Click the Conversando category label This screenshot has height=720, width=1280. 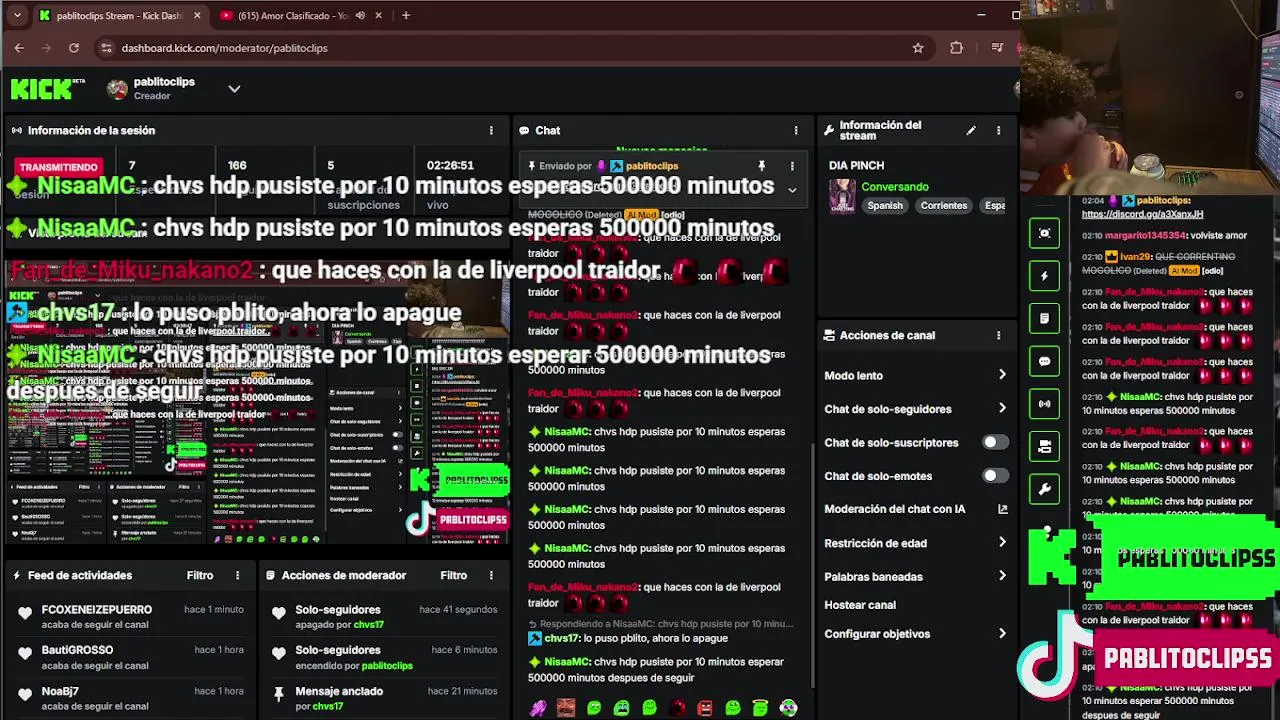tap(895, 187)
